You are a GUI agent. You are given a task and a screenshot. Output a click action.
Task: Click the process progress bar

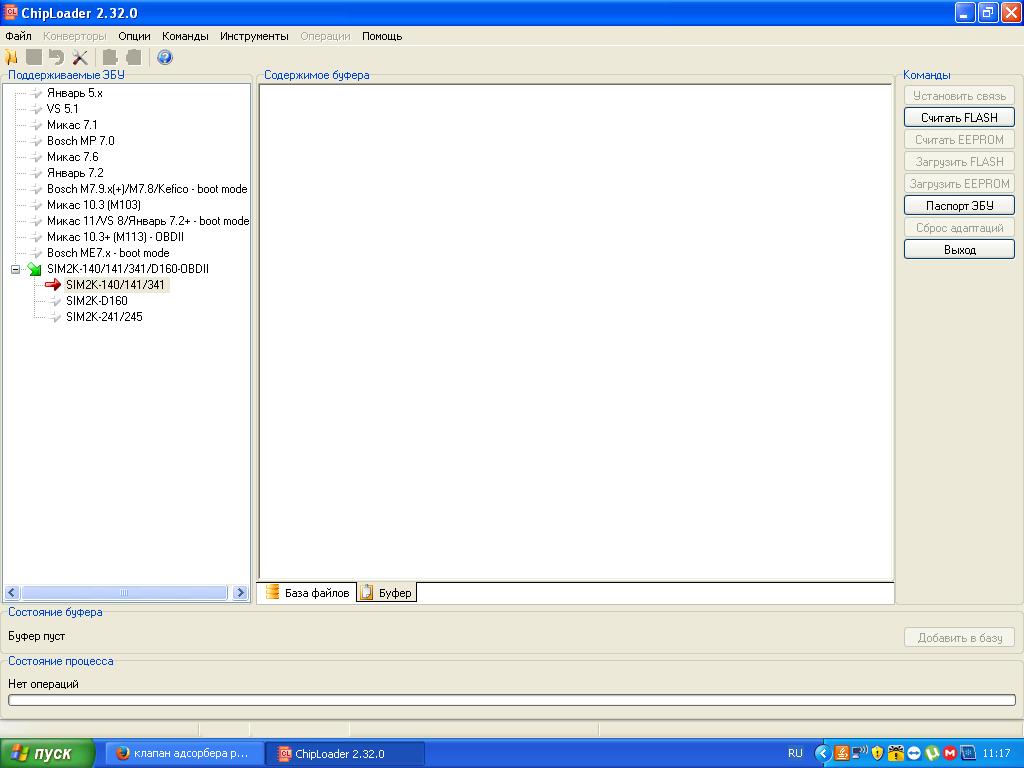pos(512,700)
